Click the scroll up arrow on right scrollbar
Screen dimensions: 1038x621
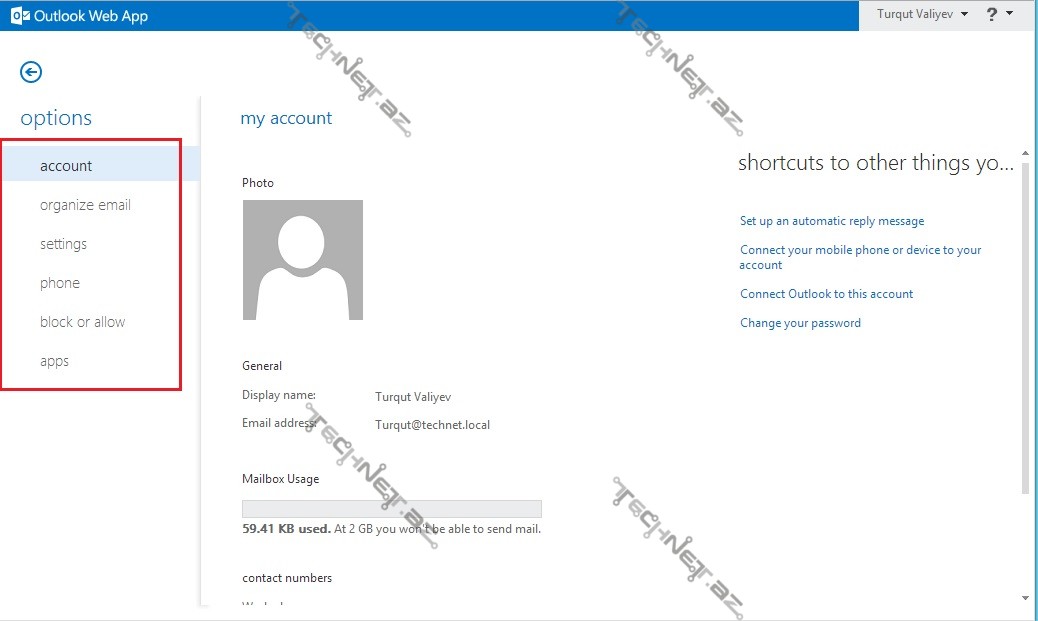(x=1025, y=150)
